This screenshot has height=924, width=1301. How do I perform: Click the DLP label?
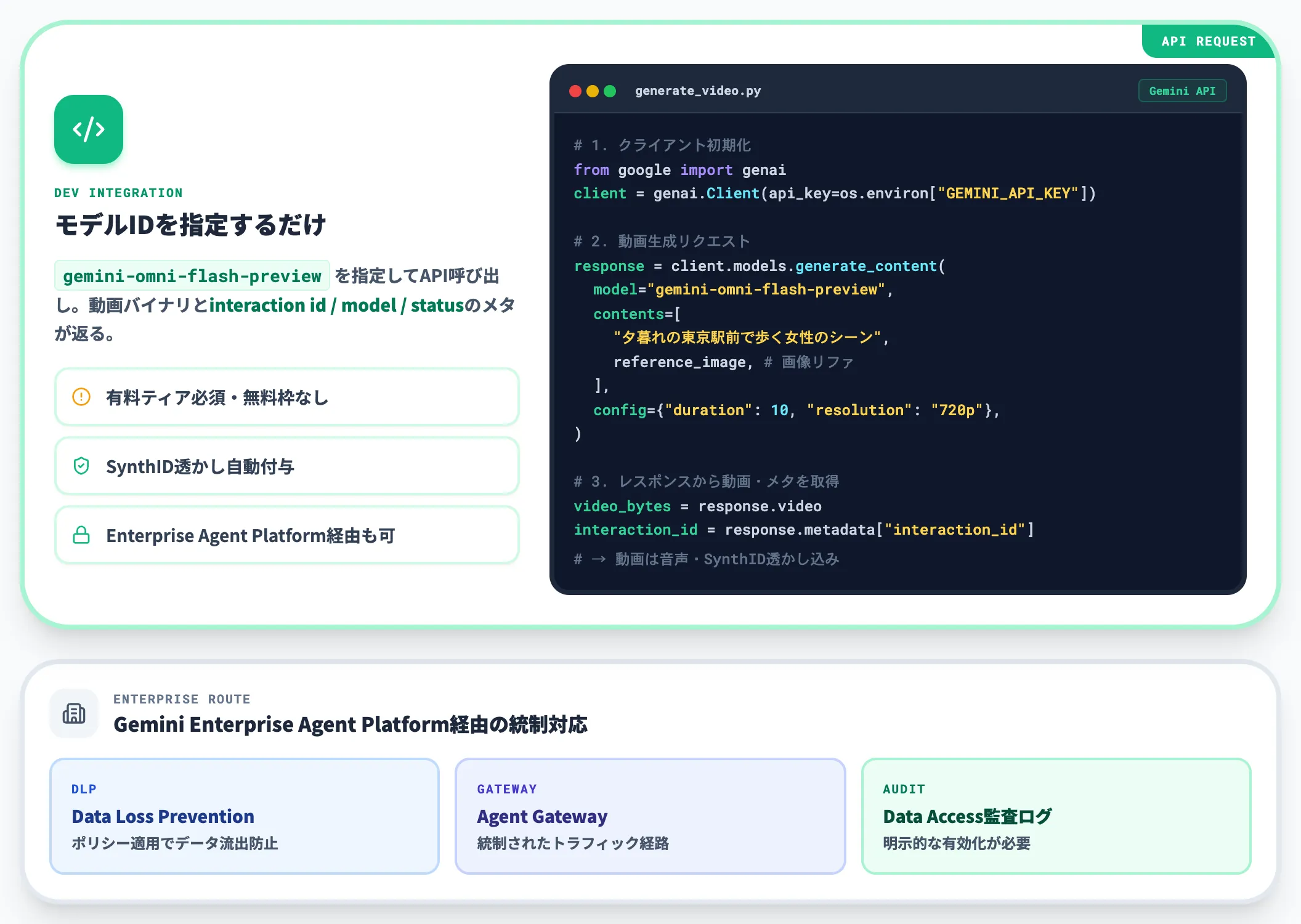[84, 789]
